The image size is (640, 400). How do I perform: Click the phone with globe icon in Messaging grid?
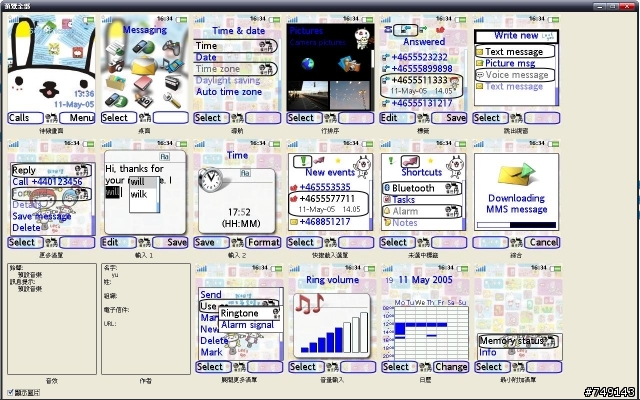coord(143,47)
